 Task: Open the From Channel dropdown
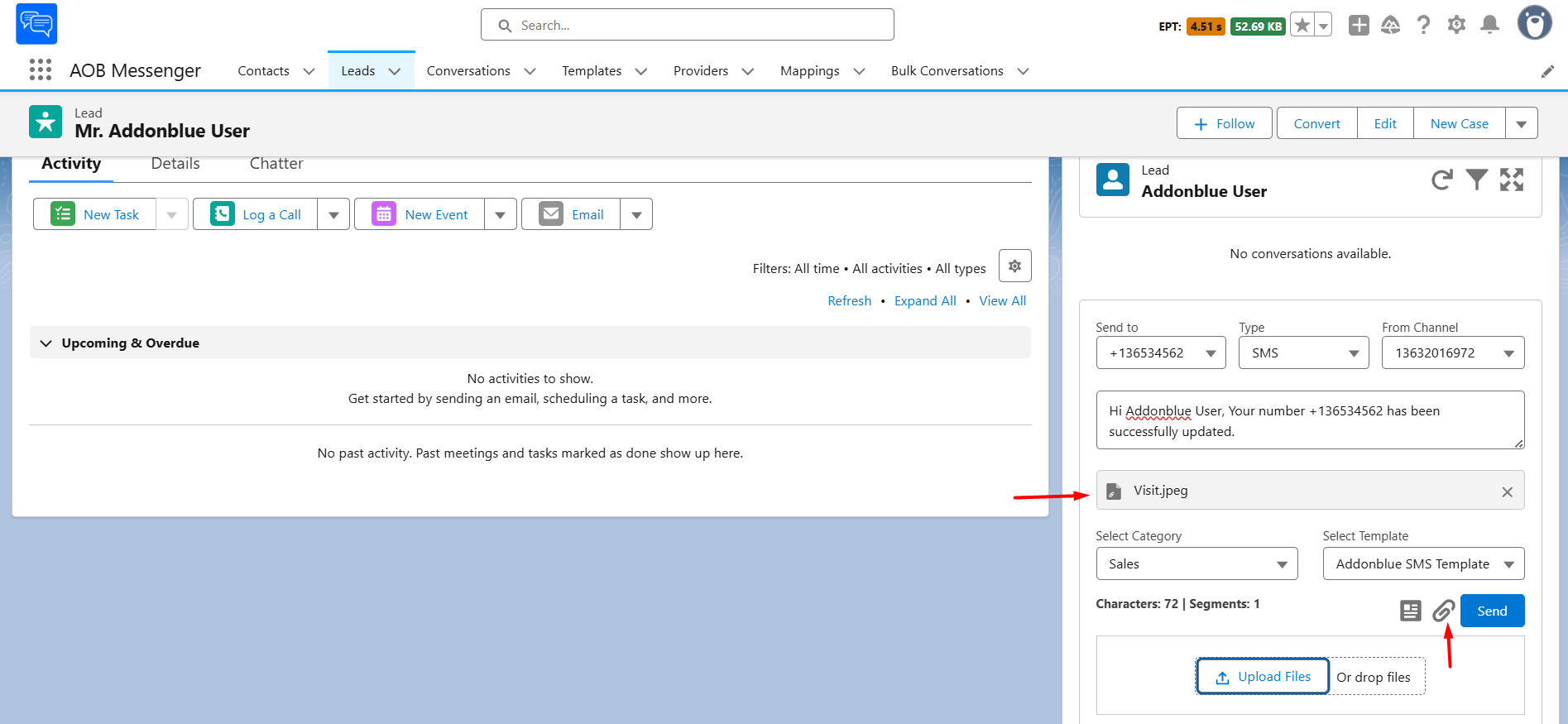[x=1453, y=353]
